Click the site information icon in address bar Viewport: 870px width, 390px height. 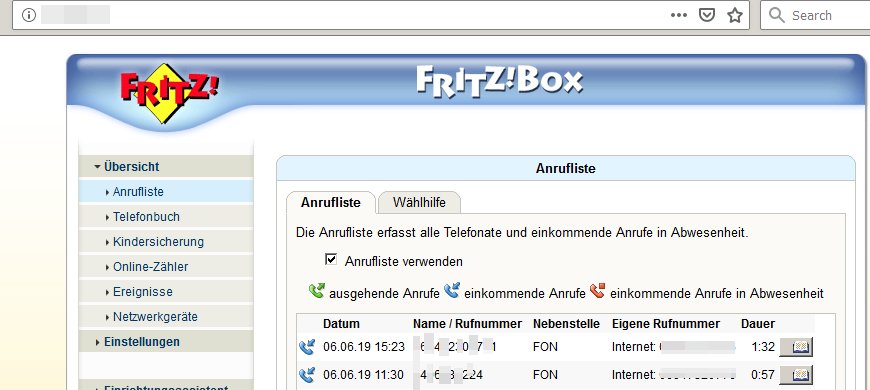tap(29, 15)
